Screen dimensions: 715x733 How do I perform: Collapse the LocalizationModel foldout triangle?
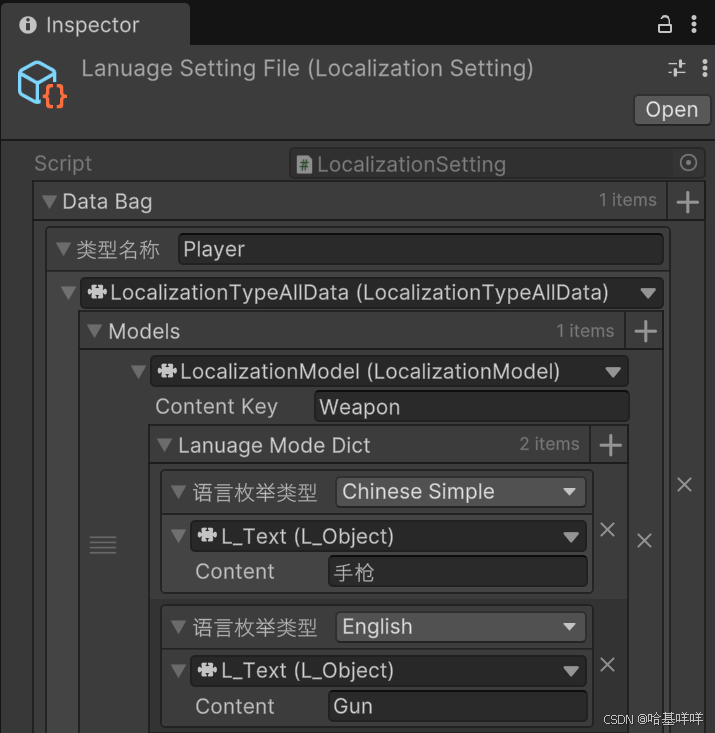[138, 371]
